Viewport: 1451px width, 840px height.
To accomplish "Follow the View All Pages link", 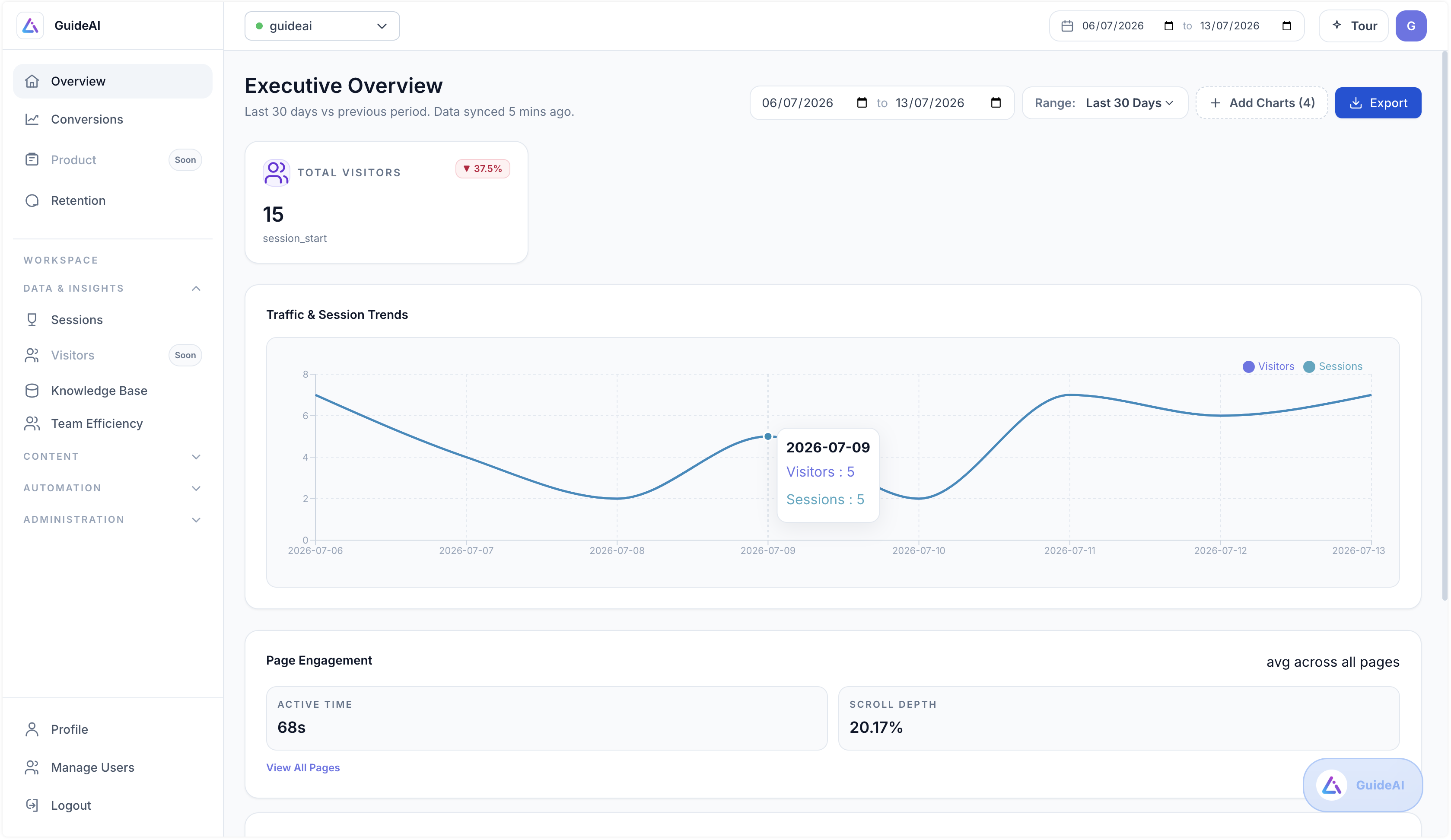I will click(303, 767).
